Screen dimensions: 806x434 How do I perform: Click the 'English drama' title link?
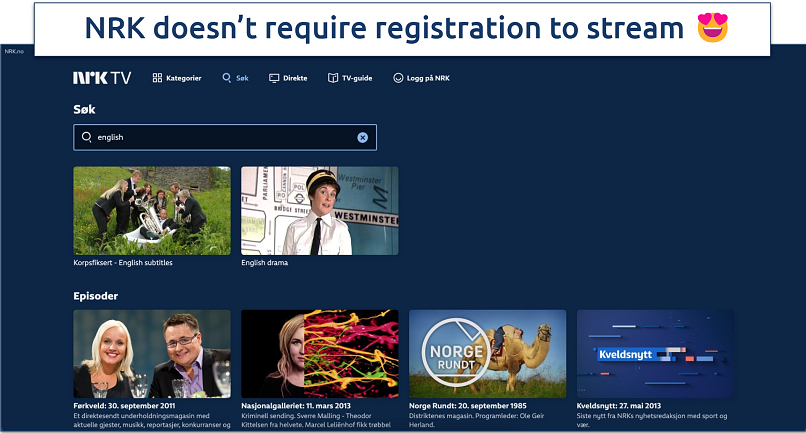265,263
